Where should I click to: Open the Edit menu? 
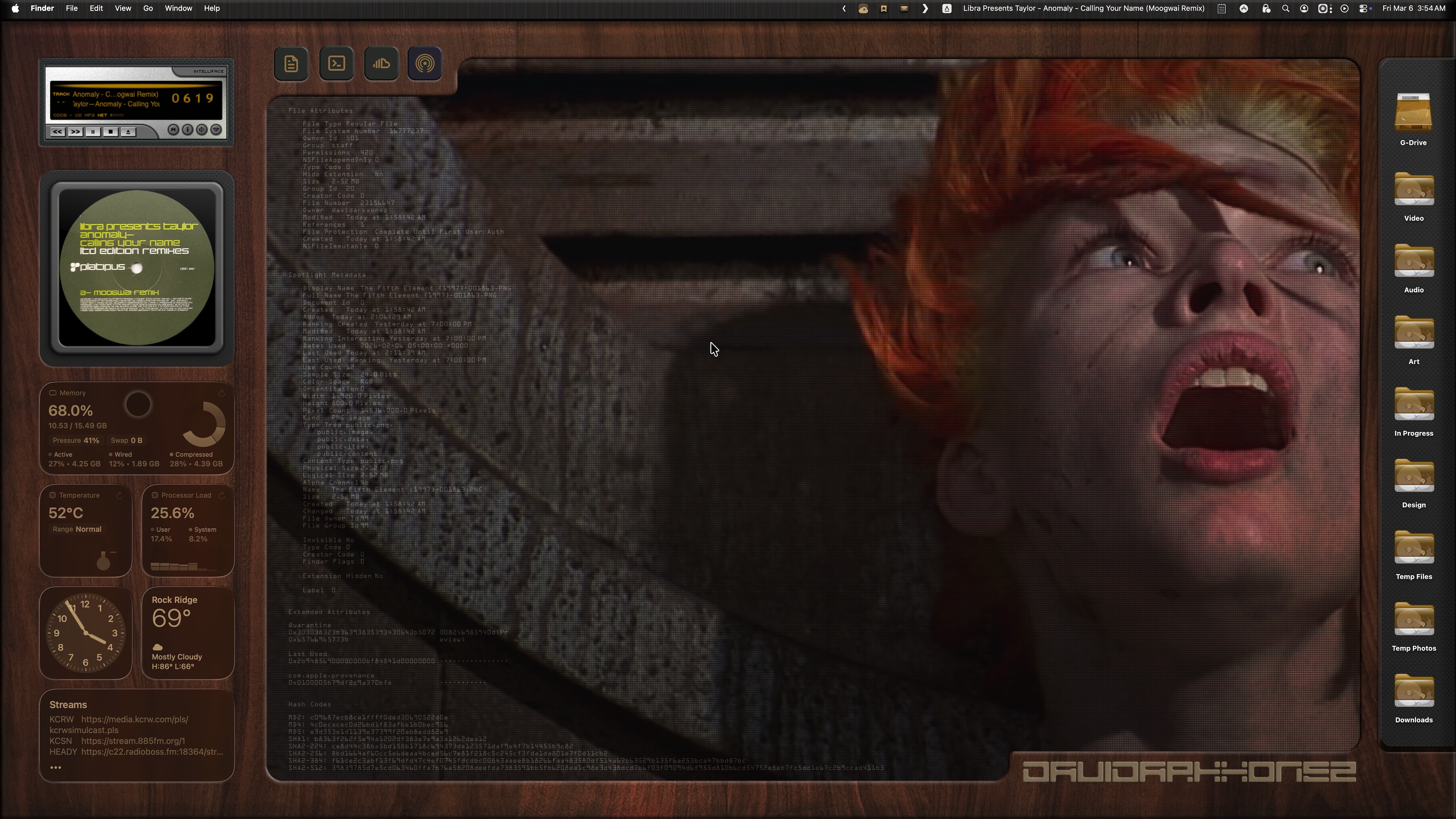tap(96, 8)
